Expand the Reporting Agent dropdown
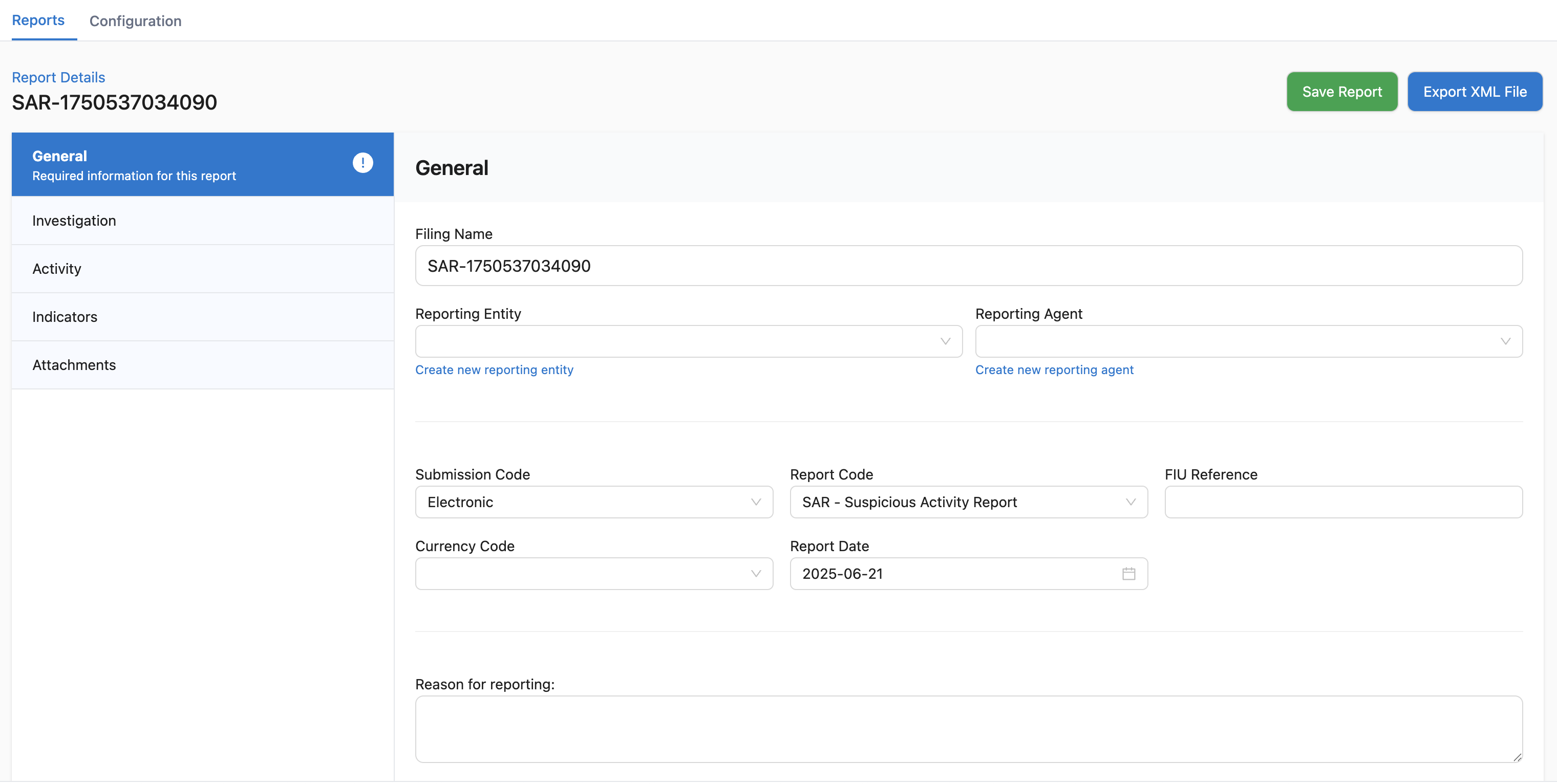The width and height of the screenshot is (1557, 784). 1249,341
